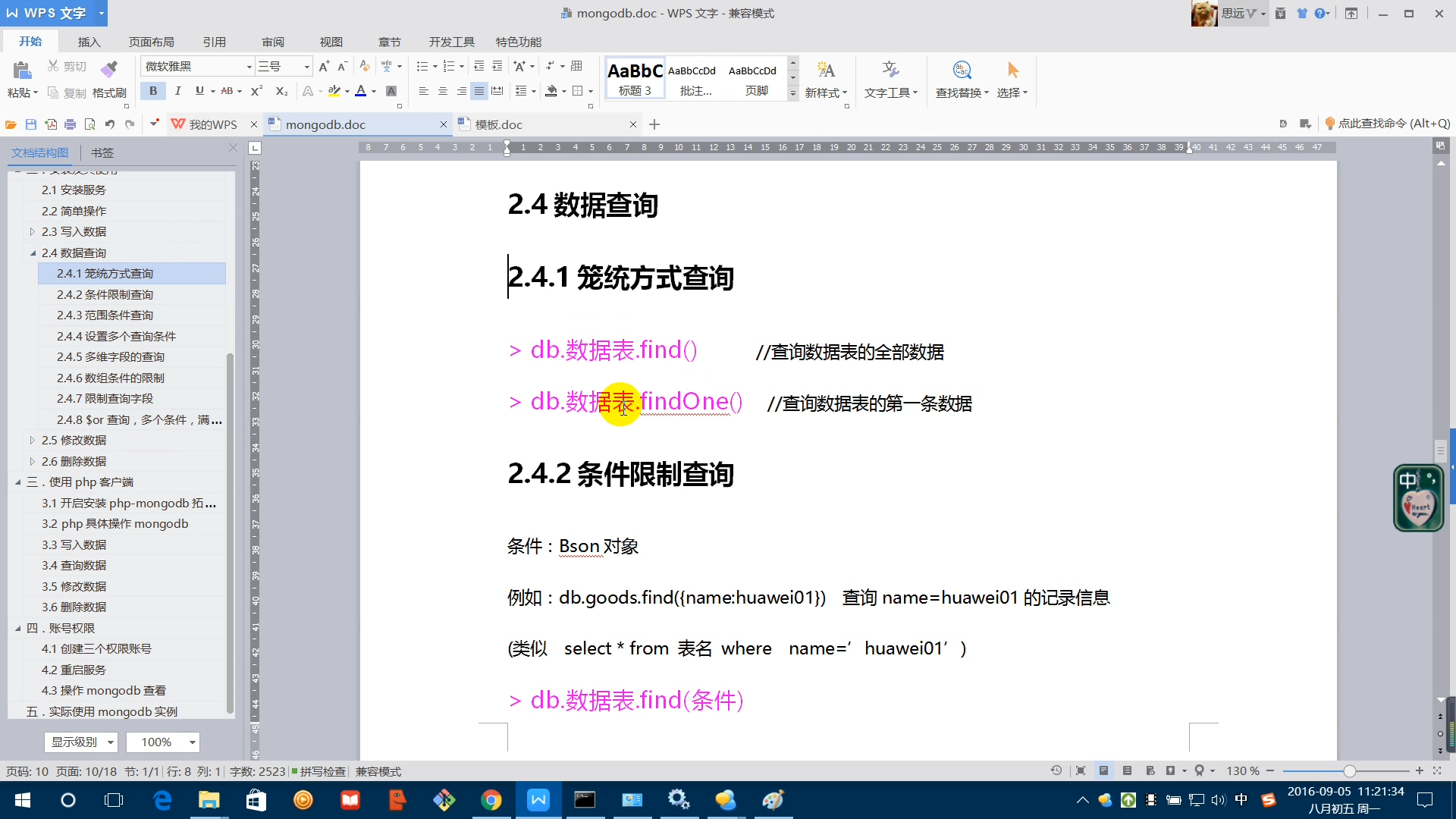This screenshot has height=819, width=1456.
Task: Apply superscript formatting
Action: (256, 91)
